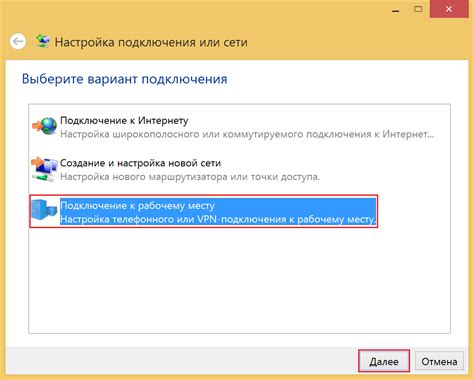Select the blue workplace building icon

[x=44, y=211]
